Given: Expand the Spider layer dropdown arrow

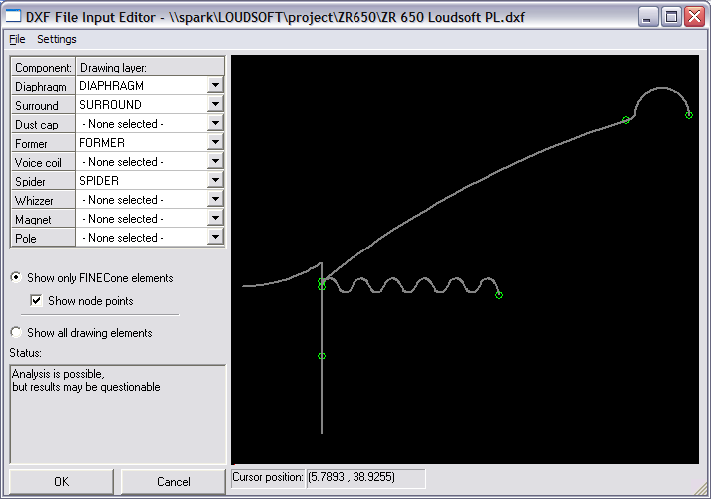Looking at the screenshot, I should tap(215, 181).
